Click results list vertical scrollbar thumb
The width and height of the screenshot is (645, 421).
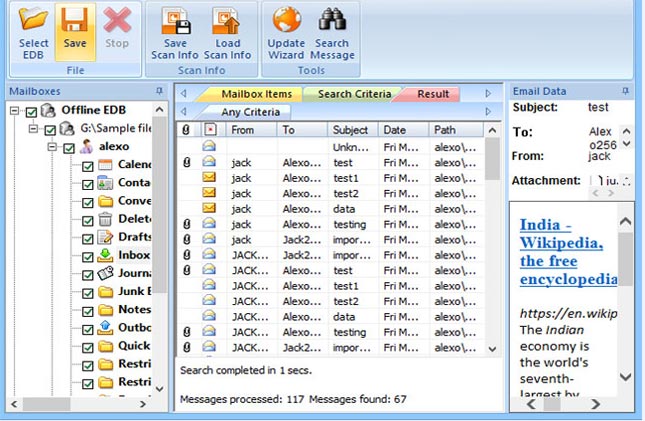(492, 159)
